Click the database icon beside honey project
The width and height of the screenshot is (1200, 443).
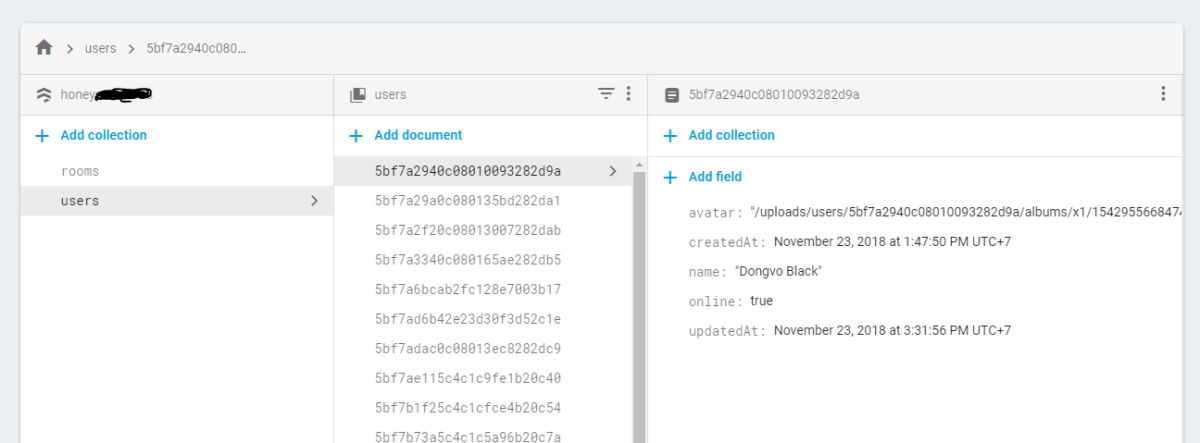tap(43, 95)
